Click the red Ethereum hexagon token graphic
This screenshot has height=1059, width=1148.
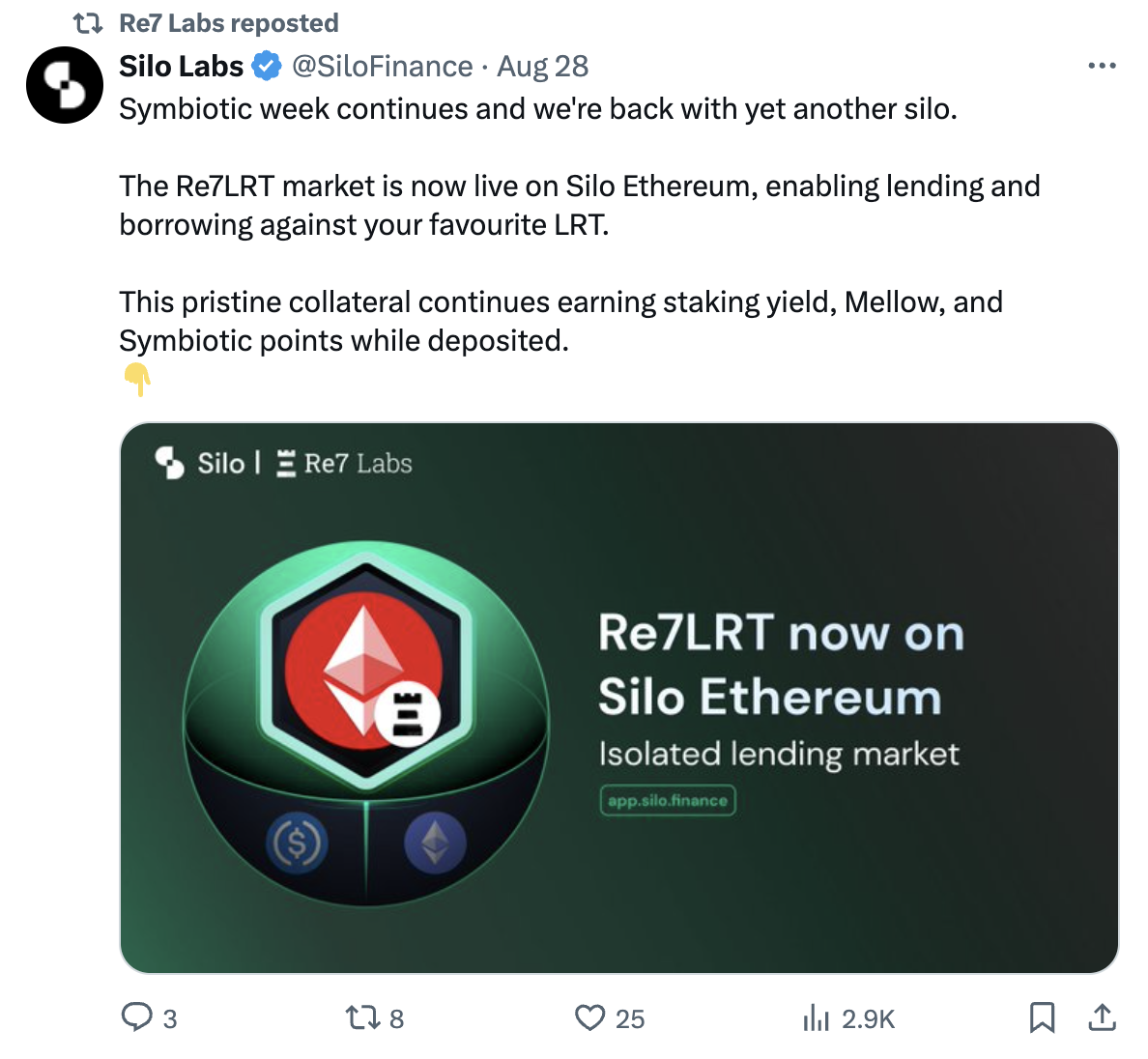pos(364,667)
